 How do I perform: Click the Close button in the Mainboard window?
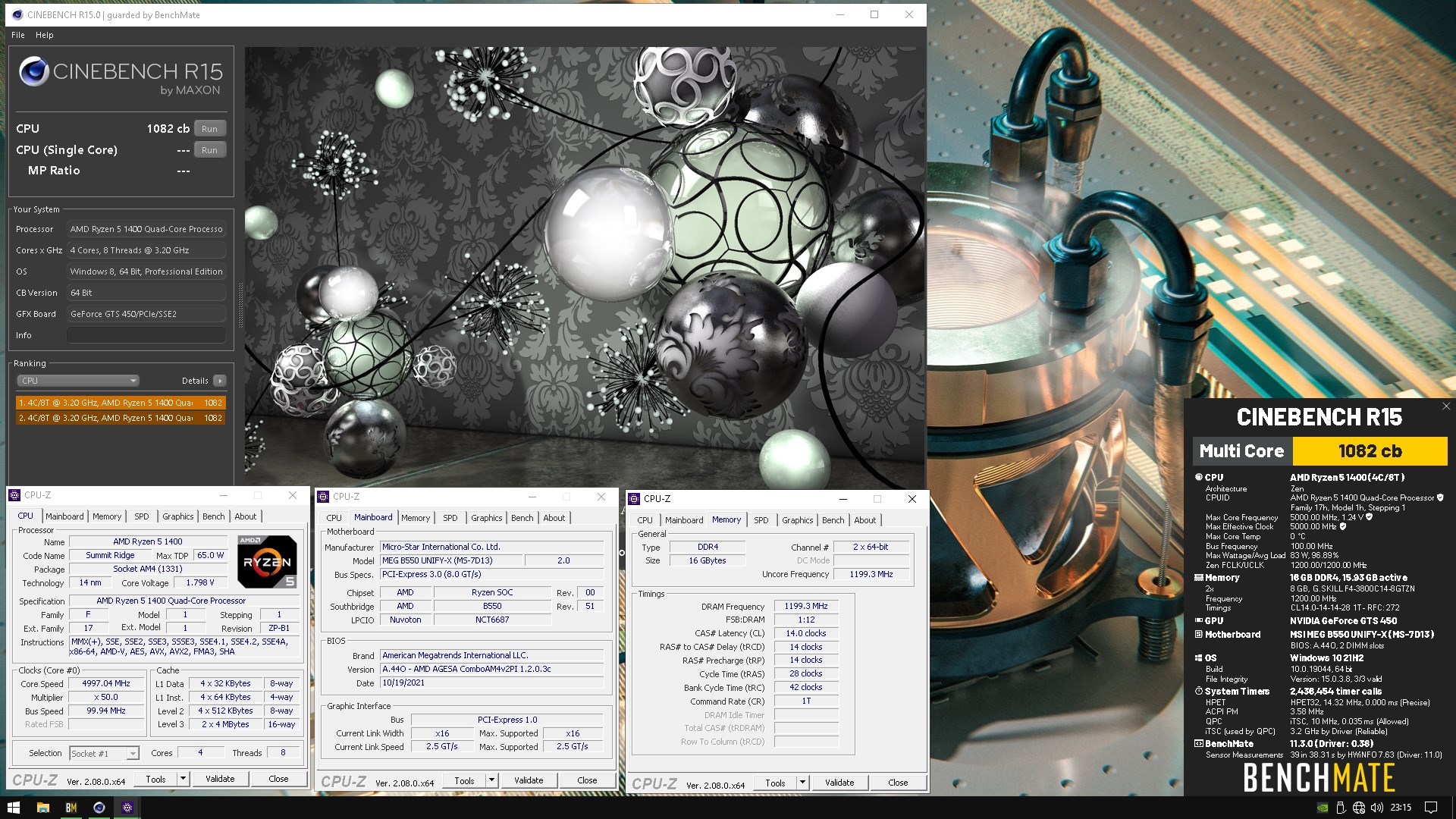(x=587, y=780)
